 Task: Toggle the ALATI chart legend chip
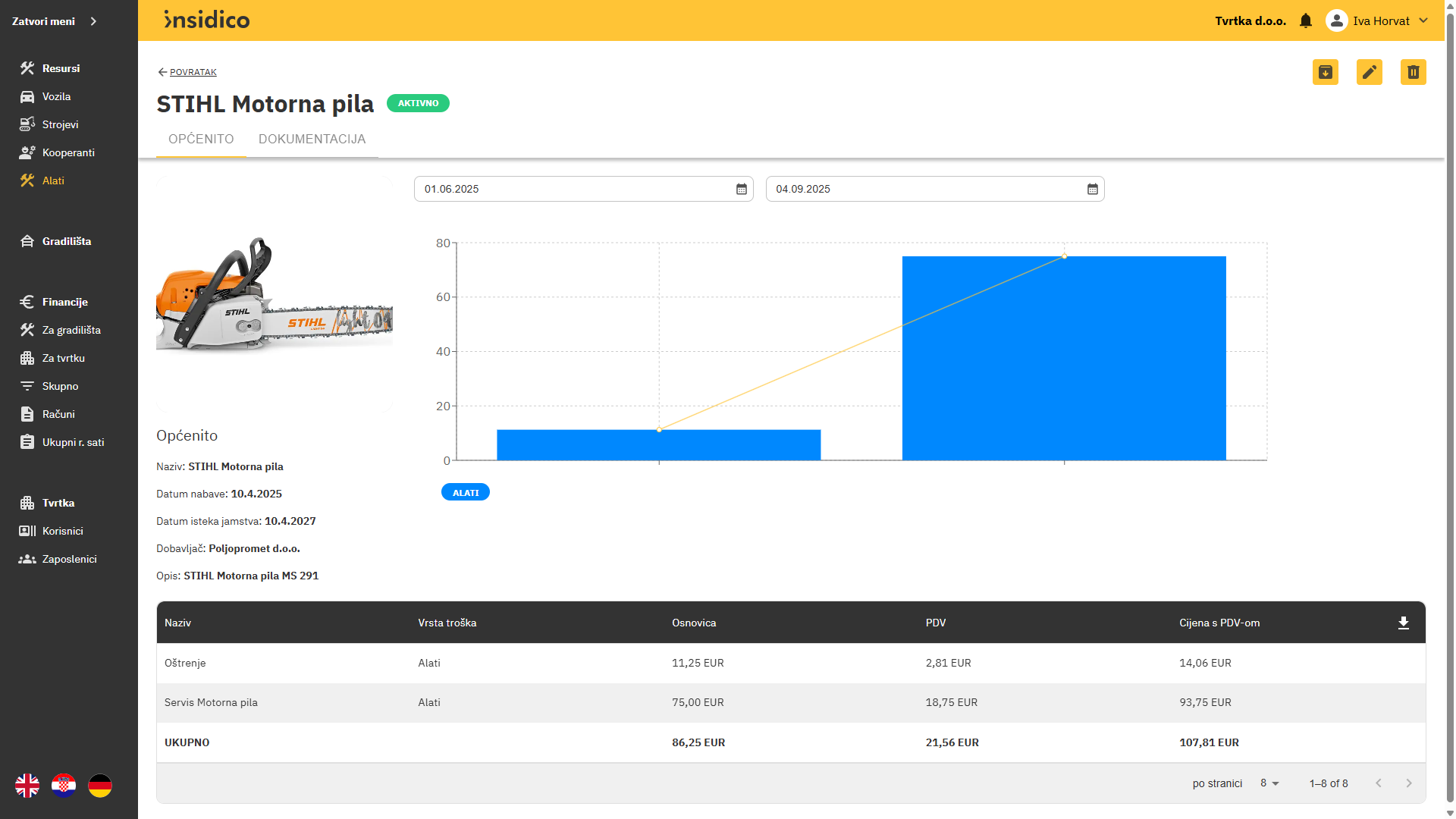click(x=465, y=493)
